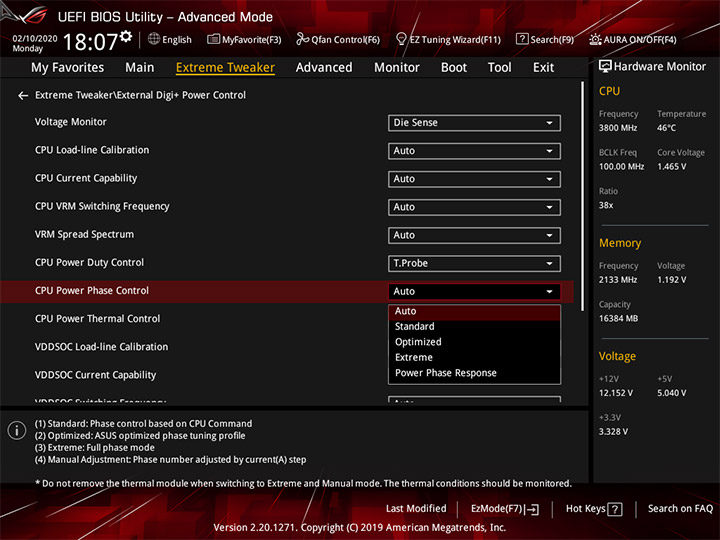Select the Voltage Monitor row label
This screenshot has width=720, height=540.
point(71,122)
